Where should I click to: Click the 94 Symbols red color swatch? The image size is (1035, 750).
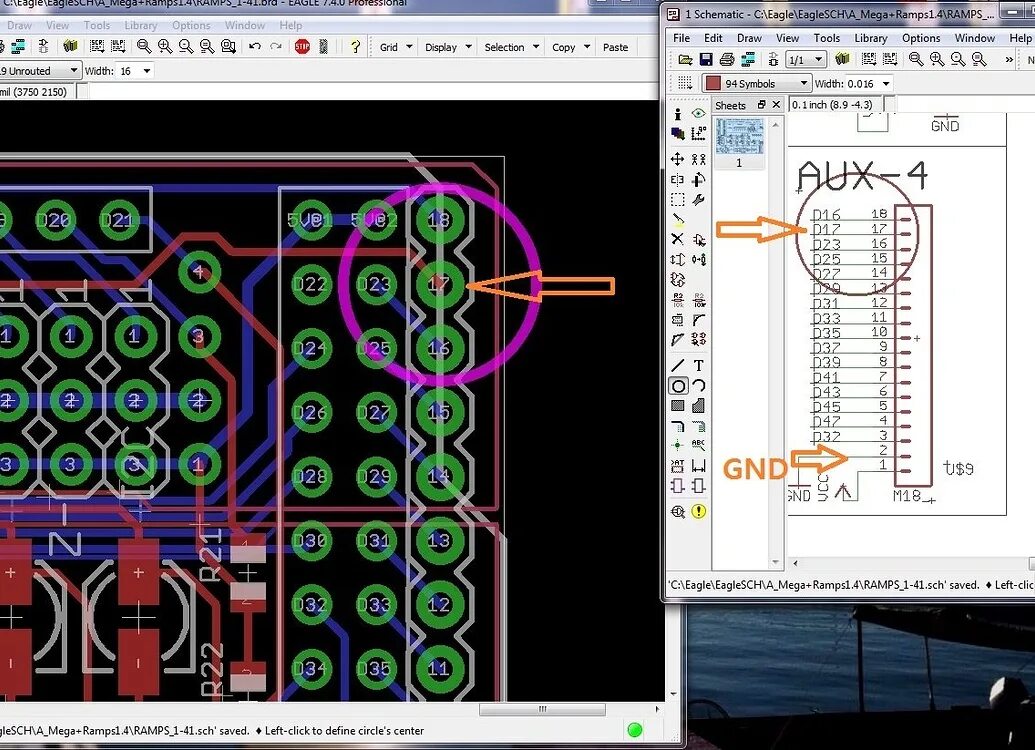pos(713,83)
